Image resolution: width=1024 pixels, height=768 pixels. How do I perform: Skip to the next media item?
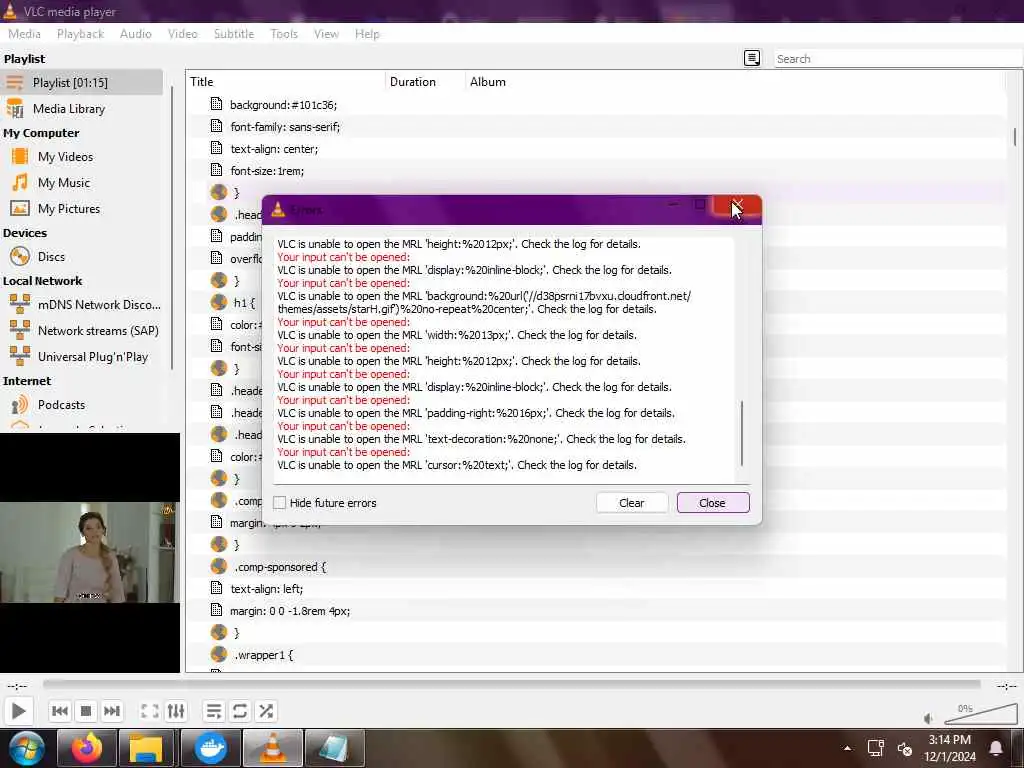(112, 711)
